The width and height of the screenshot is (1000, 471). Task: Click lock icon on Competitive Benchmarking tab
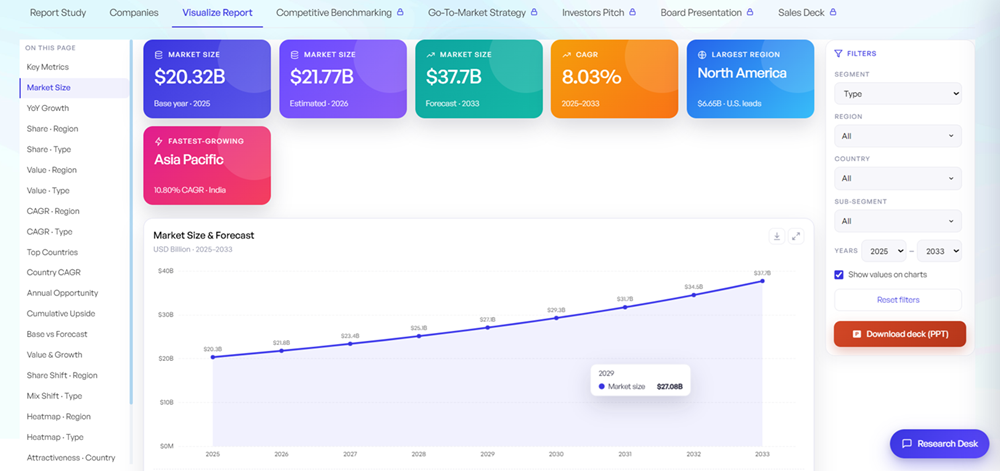click(400, 12)
